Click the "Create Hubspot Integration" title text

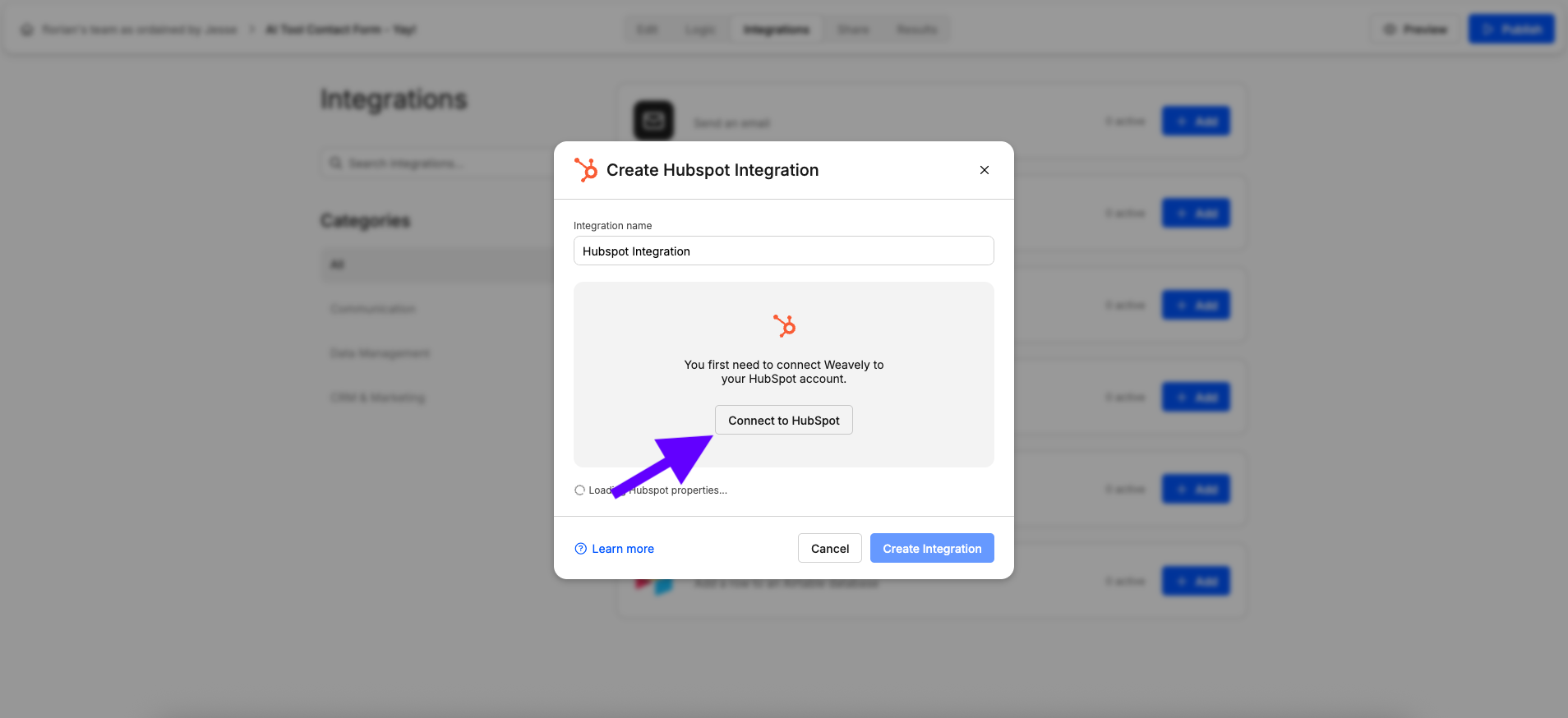(713, 170)
